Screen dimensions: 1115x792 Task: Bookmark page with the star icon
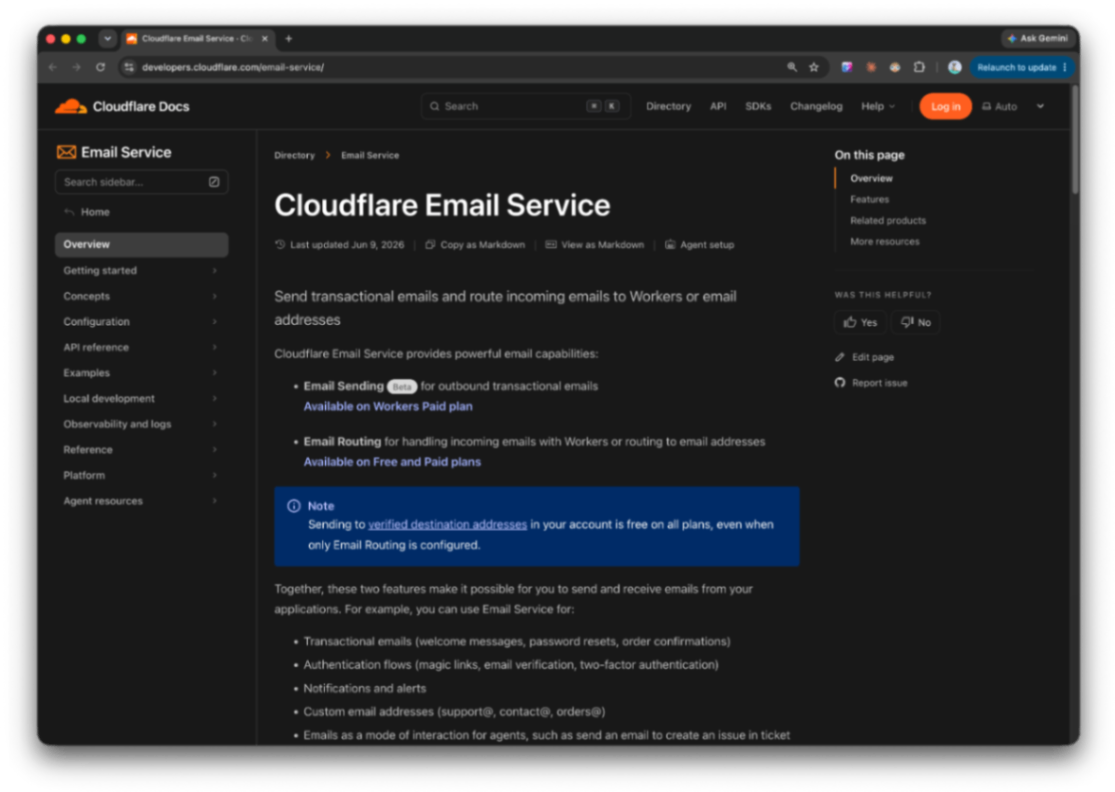point(813,68)
